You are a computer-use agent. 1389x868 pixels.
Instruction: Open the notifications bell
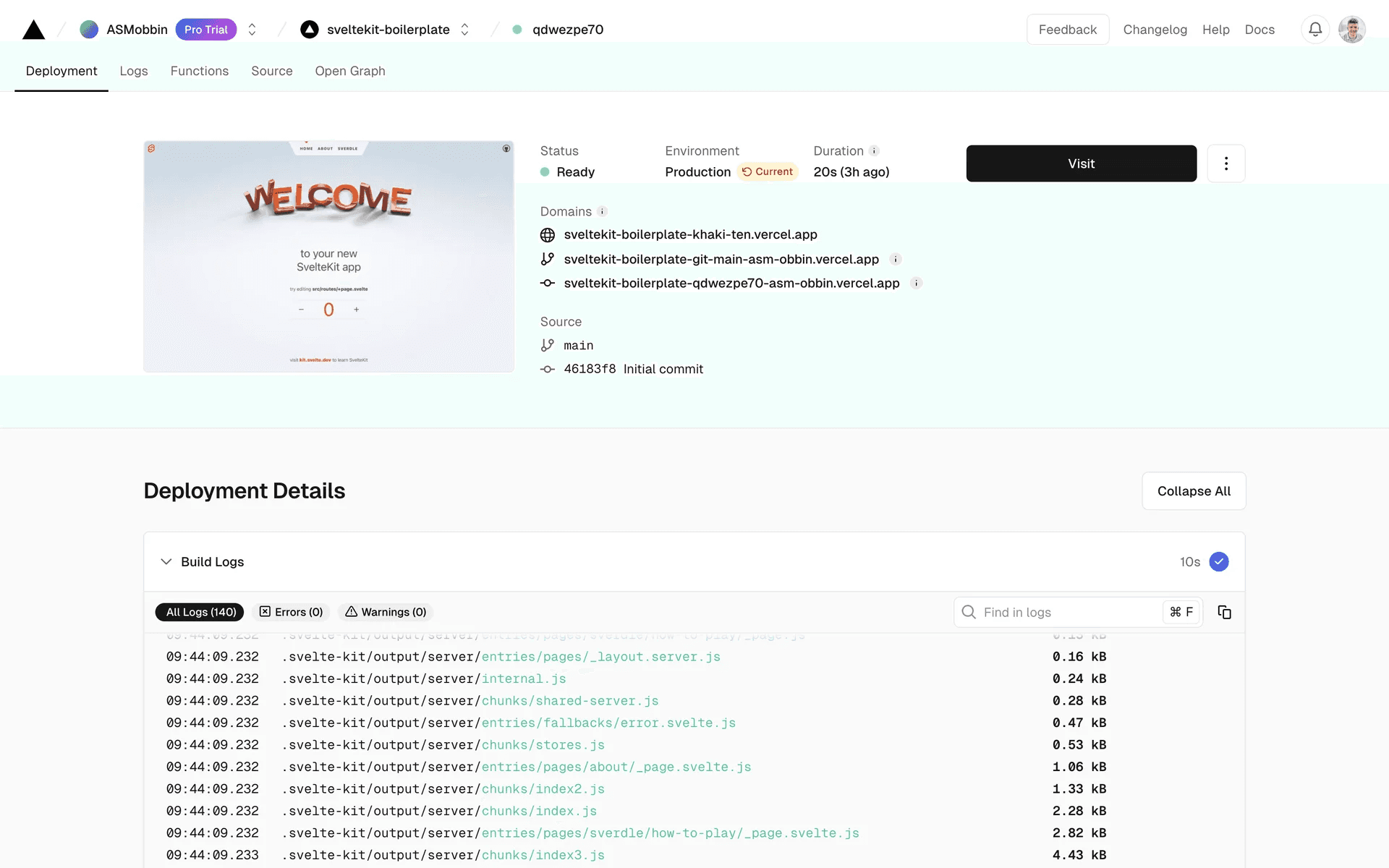pos(1315,30)
